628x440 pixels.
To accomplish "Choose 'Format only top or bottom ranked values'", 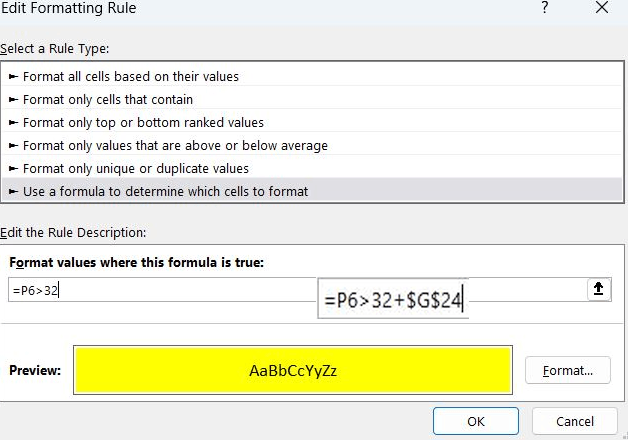I will click(312, 123).
